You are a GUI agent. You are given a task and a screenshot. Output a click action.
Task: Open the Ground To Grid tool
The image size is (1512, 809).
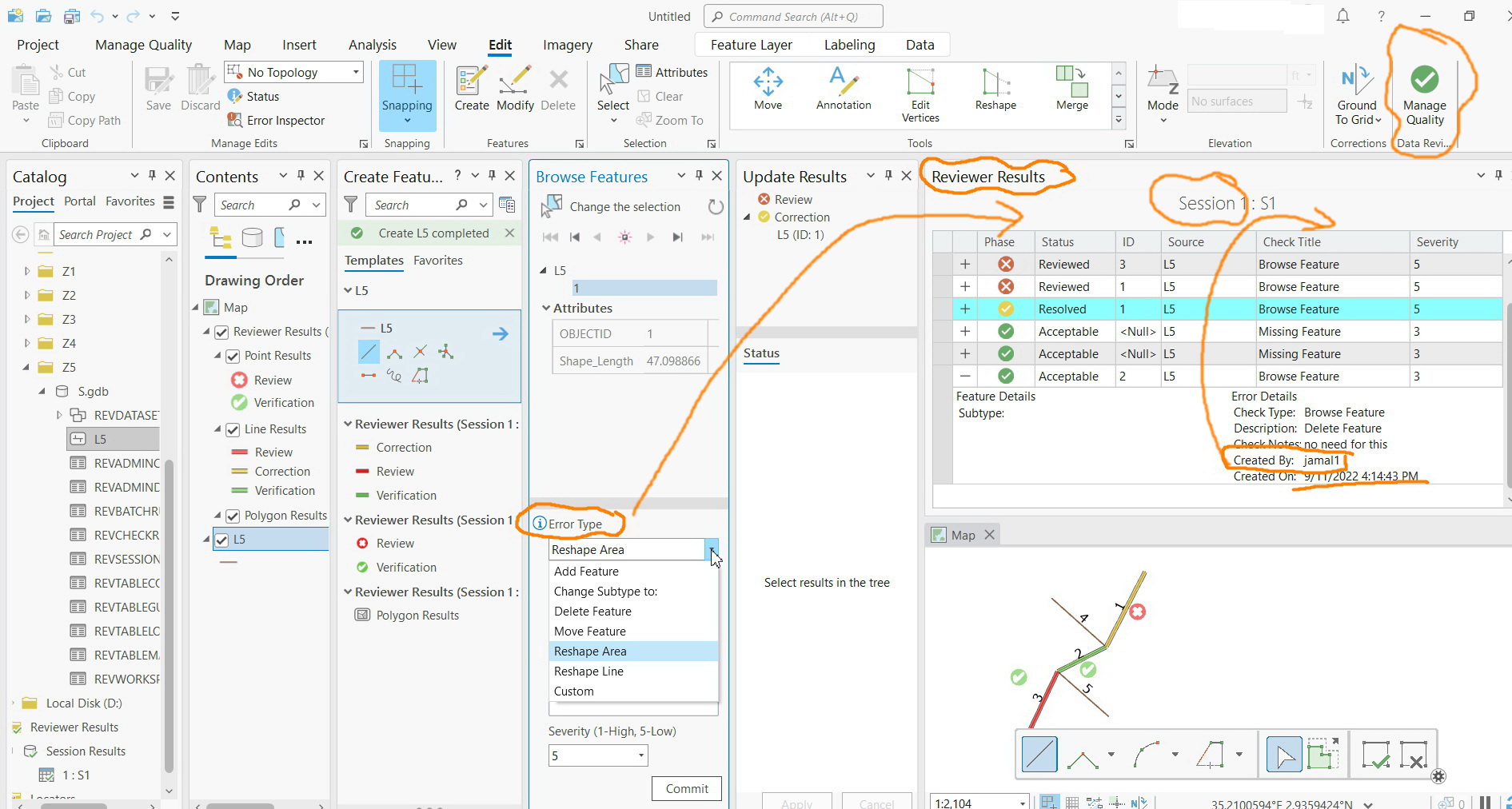click(x=1357, y=96)
